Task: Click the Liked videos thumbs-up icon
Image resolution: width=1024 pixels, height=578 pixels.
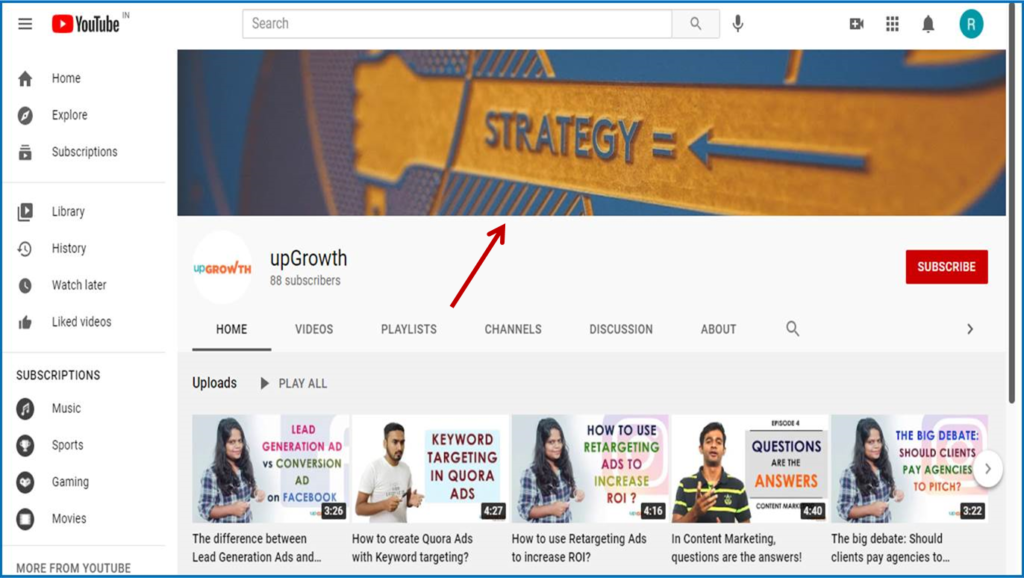Action: [25, 322]
